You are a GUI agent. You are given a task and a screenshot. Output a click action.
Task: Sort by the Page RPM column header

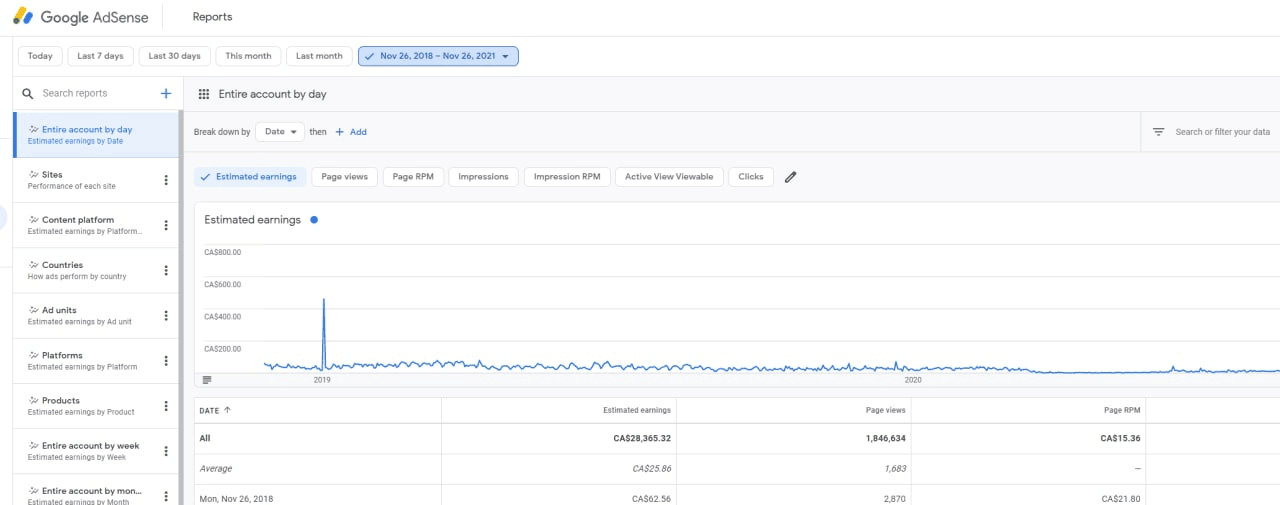coord(1120,410)
